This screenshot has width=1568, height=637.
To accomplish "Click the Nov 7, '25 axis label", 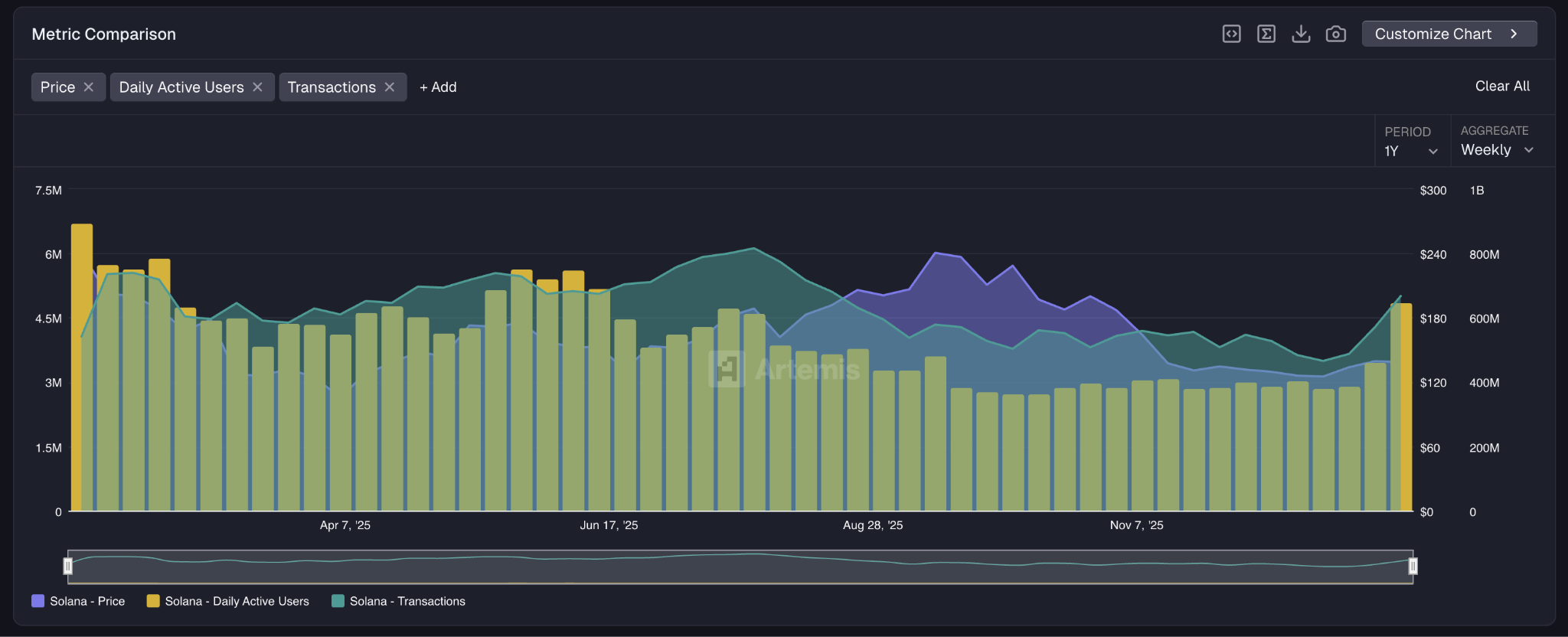I will click(x=1137, y=525).
